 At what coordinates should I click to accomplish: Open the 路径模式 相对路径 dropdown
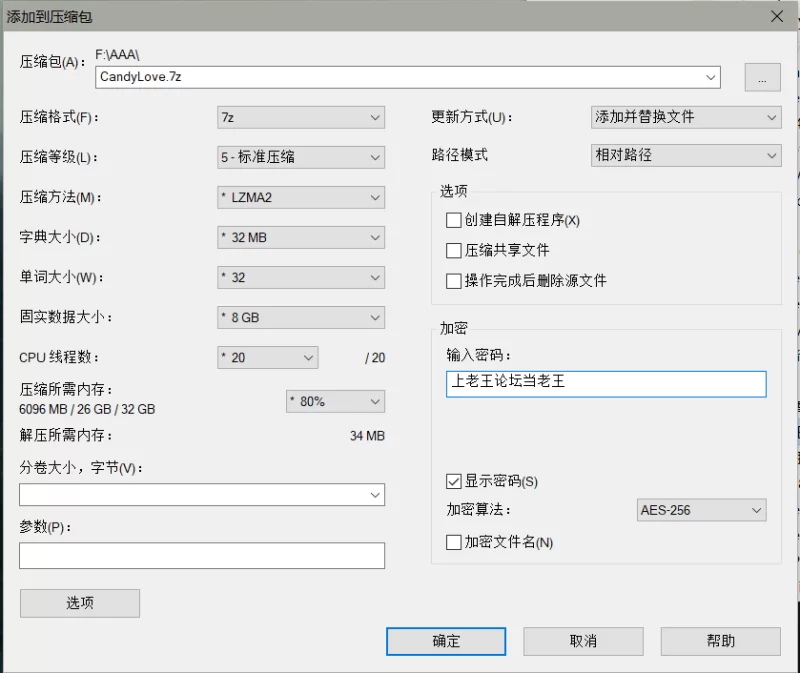click(x=686, y=155)
